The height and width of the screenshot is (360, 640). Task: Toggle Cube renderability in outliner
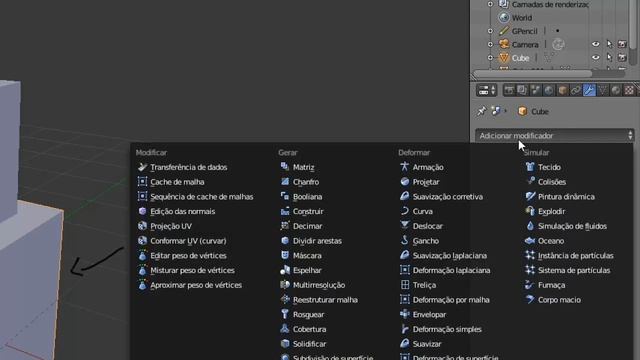point(622,58)
